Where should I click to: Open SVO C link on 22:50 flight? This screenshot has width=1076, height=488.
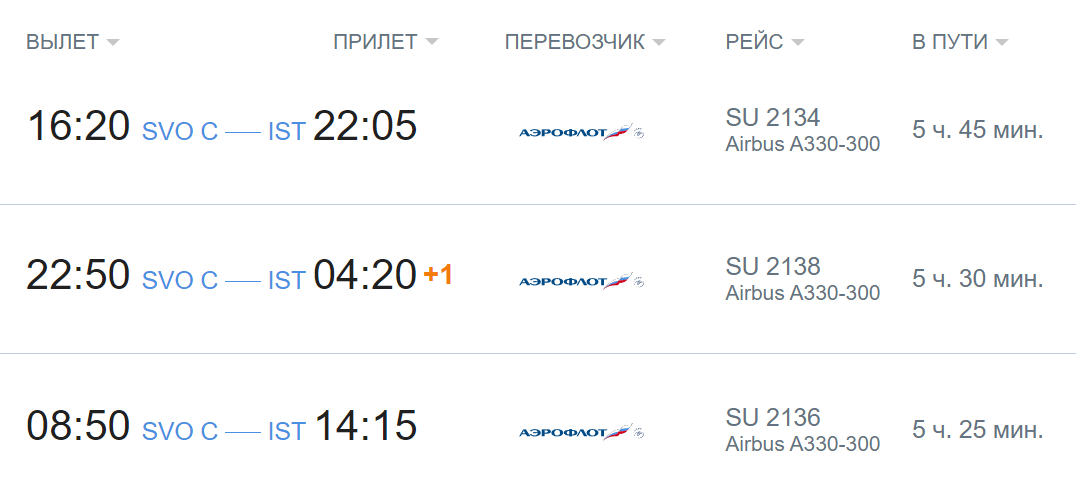pyautogui.click(x=180, y=280)
